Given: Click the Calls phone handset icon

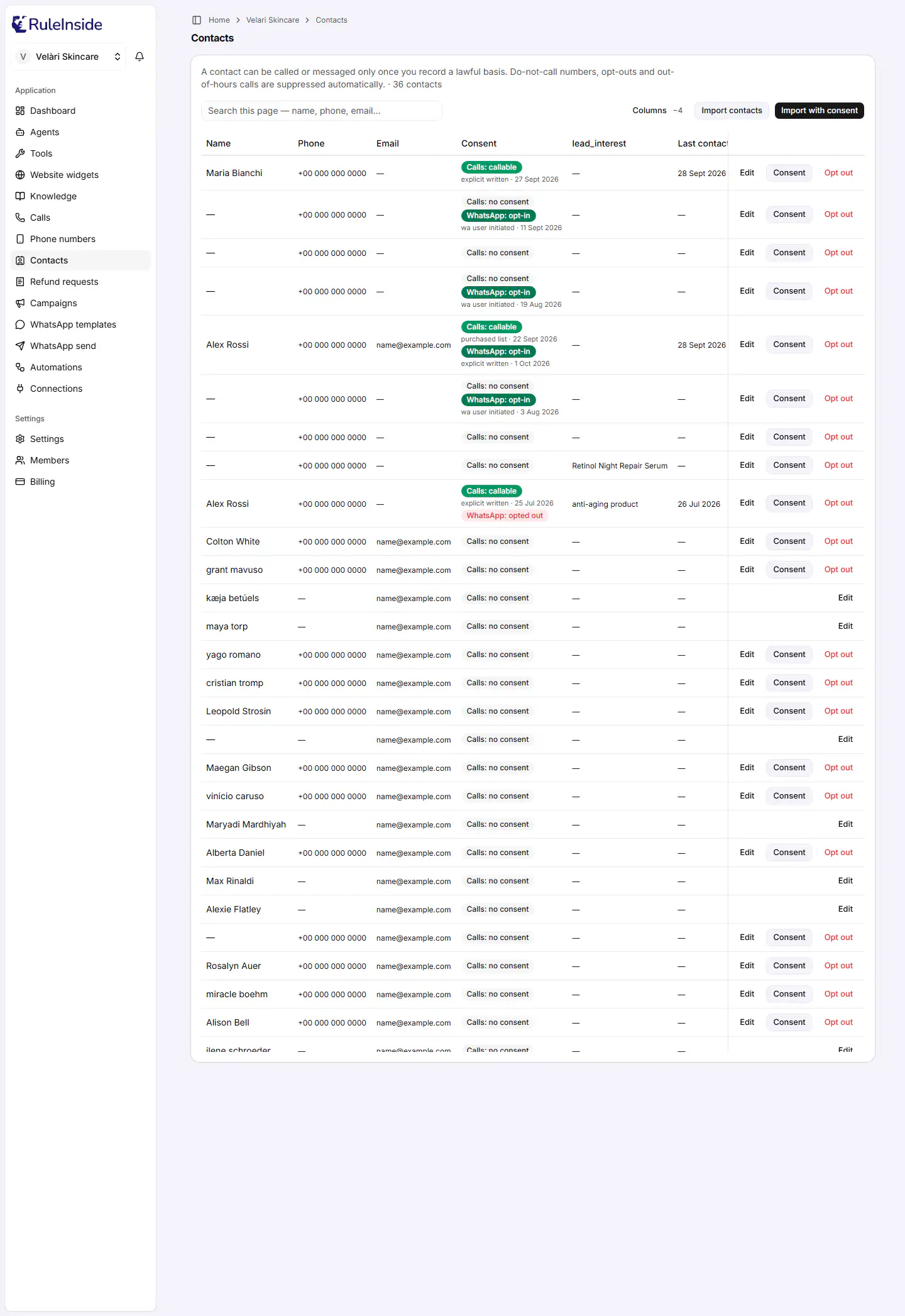Looking at the screenshot, I should (x=20, y=218).
